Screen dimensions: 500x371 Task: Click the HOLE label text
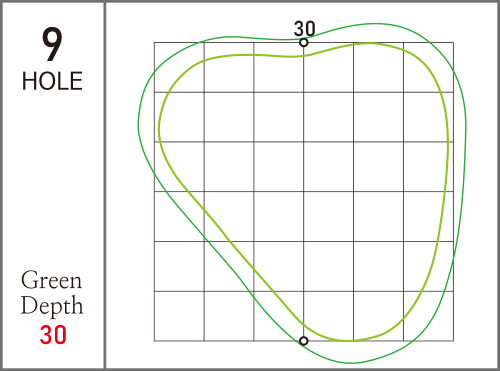click(52, 81)
